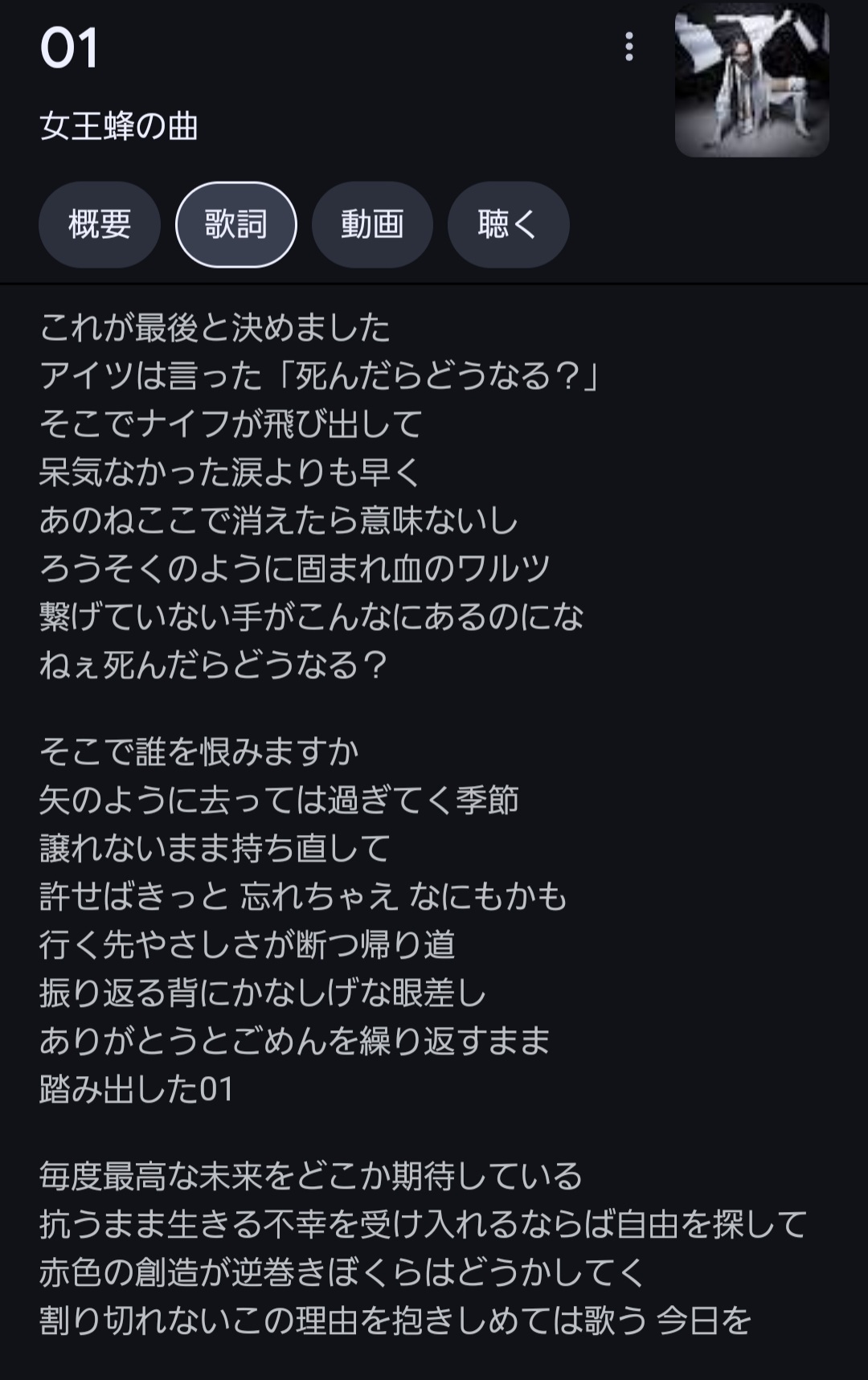Click lyric line そこで誰を恨みますか
Image resolution: width=868 pixels, height=1380 pixels.
[x=199, y=751]
